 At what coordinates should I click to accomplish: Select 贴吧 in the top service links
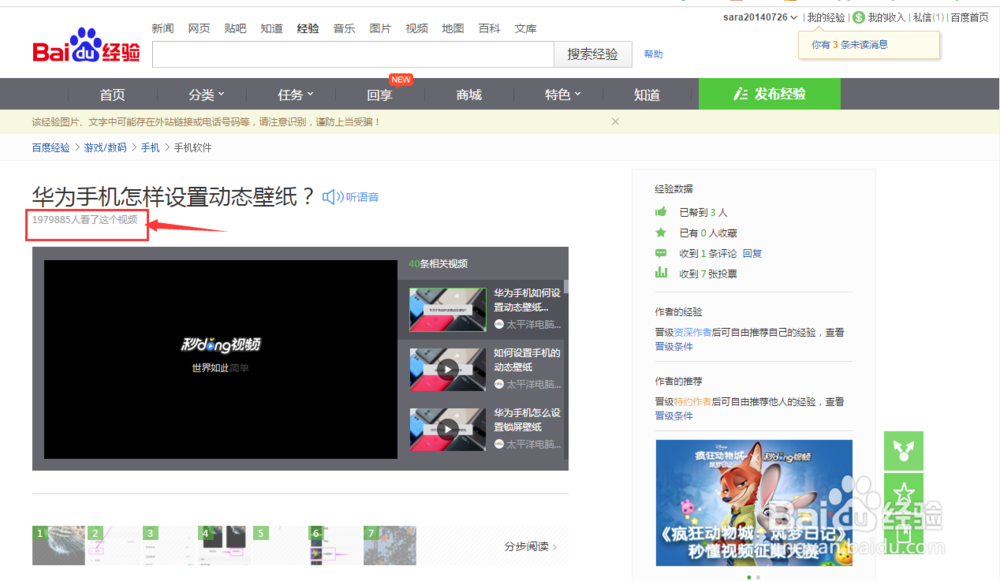pyautogui.click(x=235, y=28)
